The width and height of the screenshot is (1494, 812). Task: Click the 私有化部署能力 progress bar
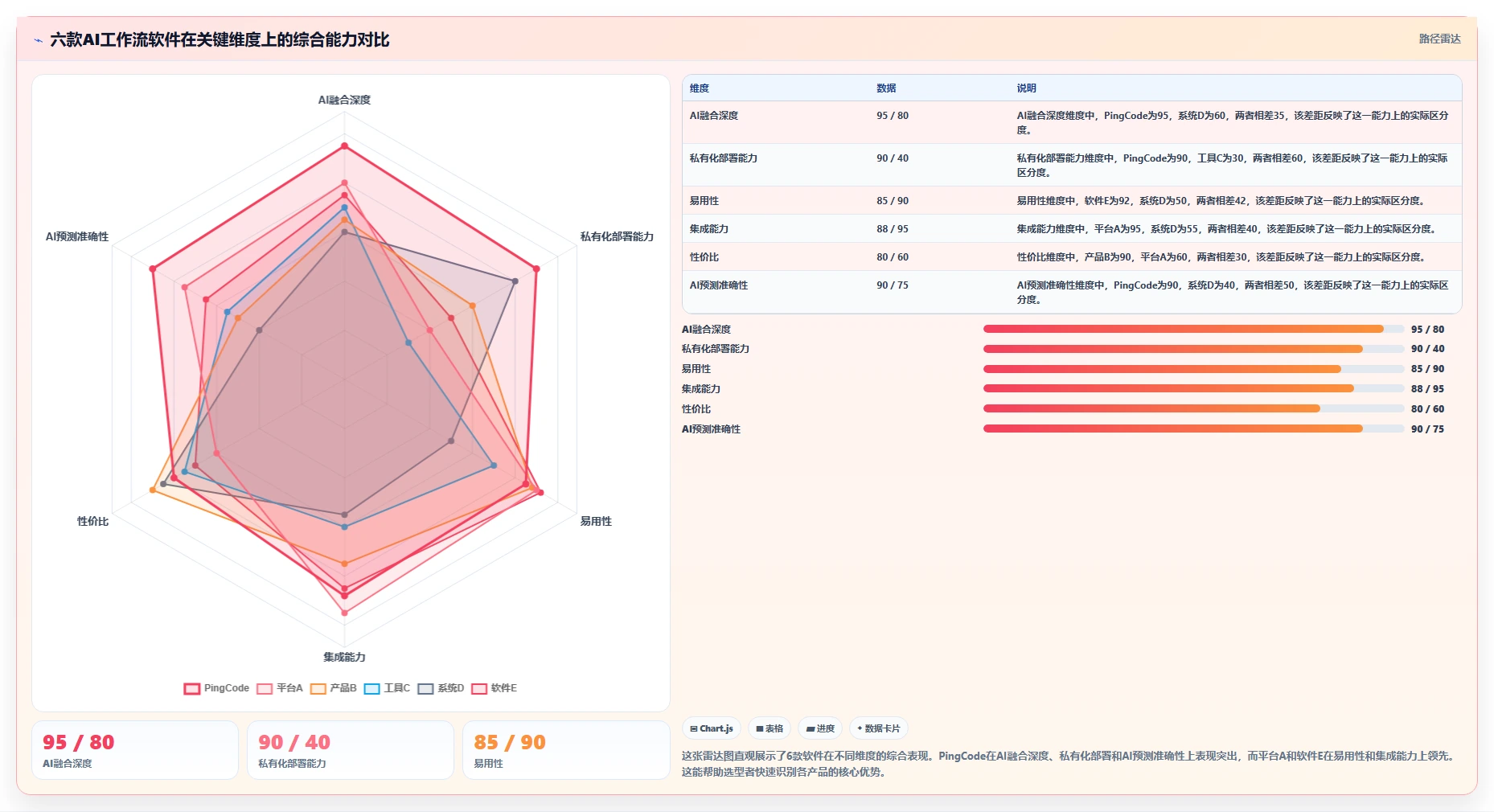coord(1193,349)
